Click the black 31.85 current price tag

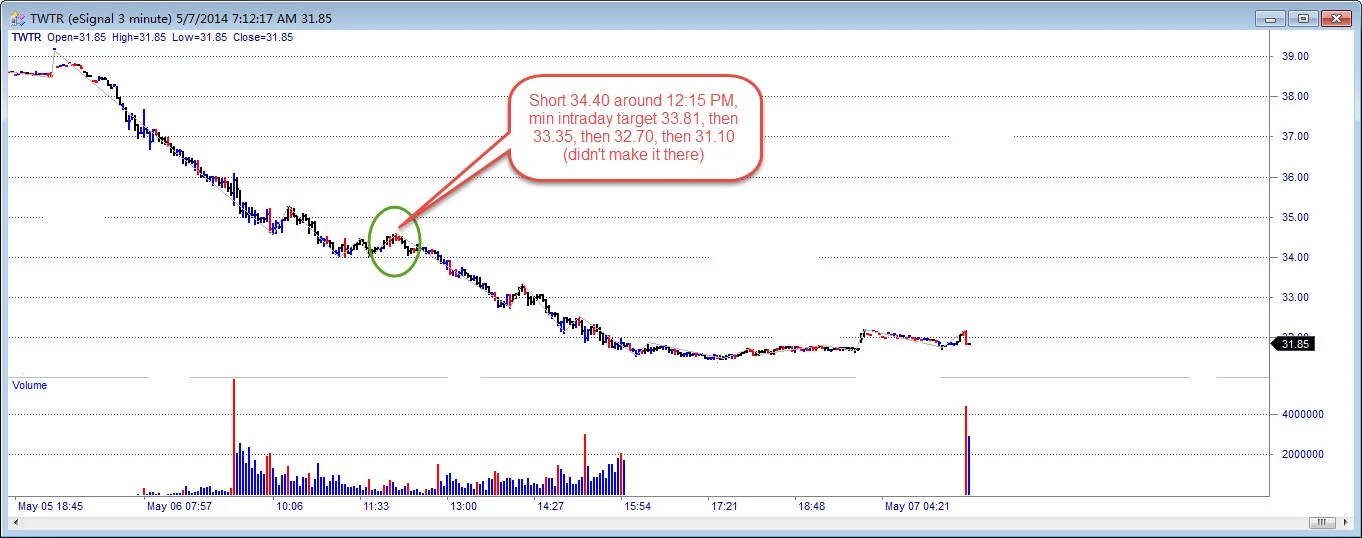pos(1294,344)
